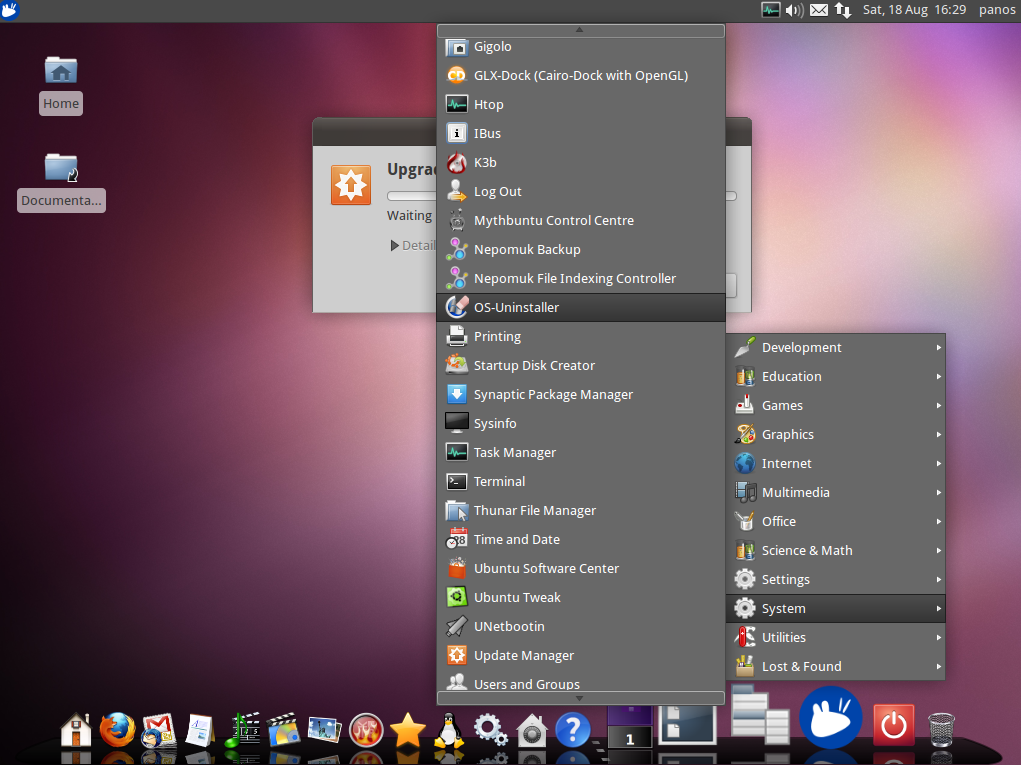The height and width of the screenshot is (765, 1021).
Task: Launch K3b disc burner entry
Action: [581, 162]
